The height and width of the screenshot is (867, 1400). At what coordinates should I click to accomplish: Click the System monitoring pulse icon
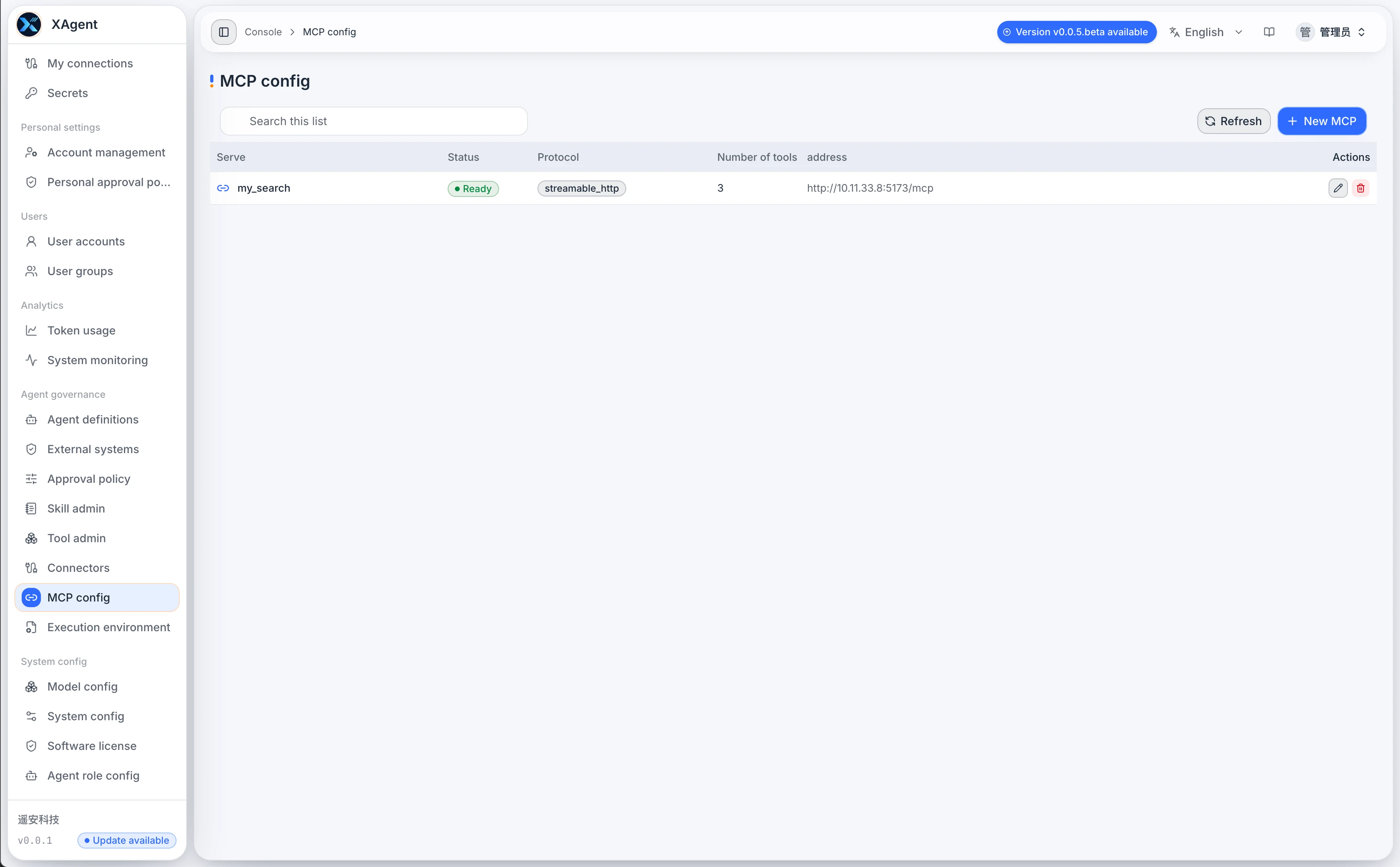(x=32, y=360)
